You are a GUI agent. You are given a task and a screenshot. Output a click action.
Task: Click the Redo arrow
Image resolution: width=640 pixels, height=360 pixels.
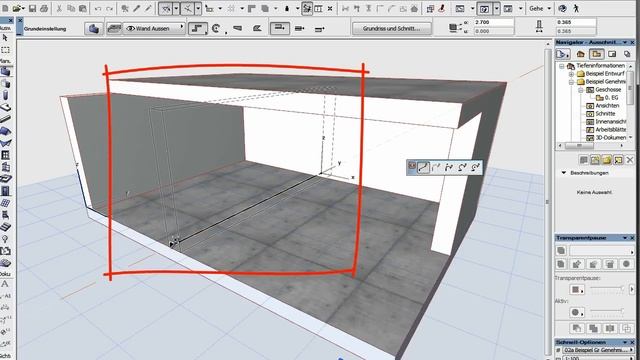point(109,8)
